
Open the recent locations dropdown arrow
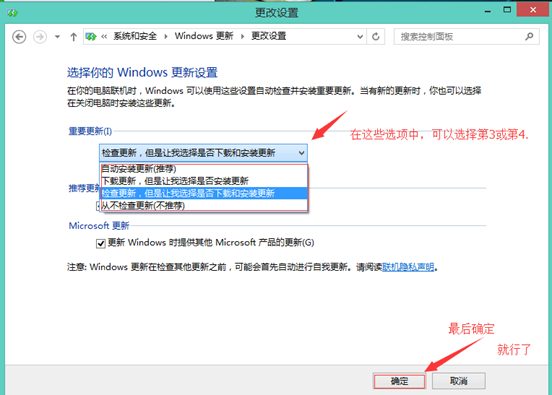(x=57, y=37)
